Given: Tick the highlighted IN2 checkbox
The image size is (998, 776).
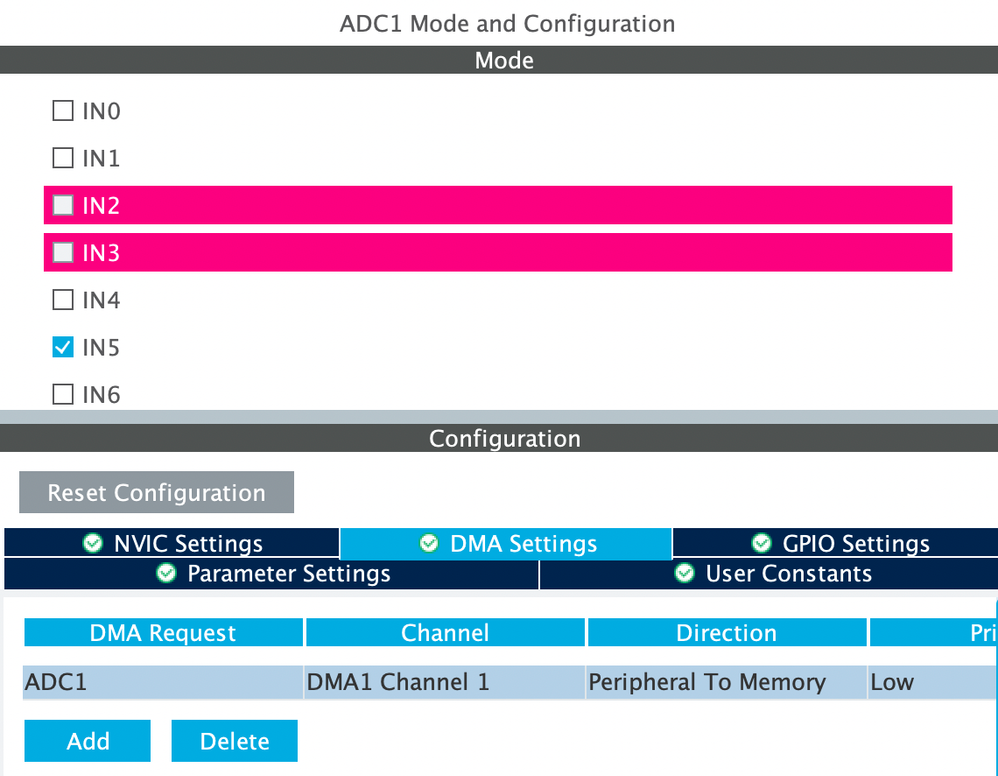Looking at the screenshot, I should point(63,206).
